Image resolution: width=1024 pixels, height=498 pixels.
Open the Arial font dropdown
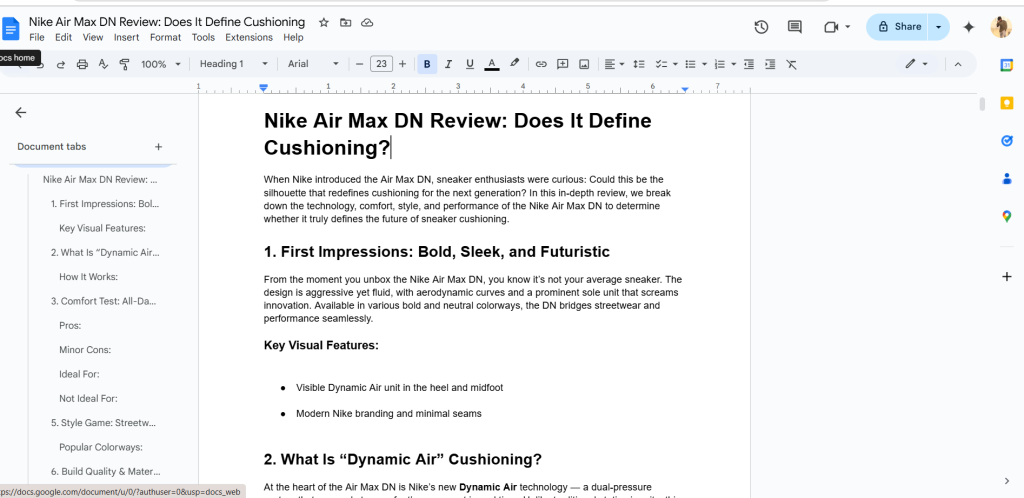(313, 64)
